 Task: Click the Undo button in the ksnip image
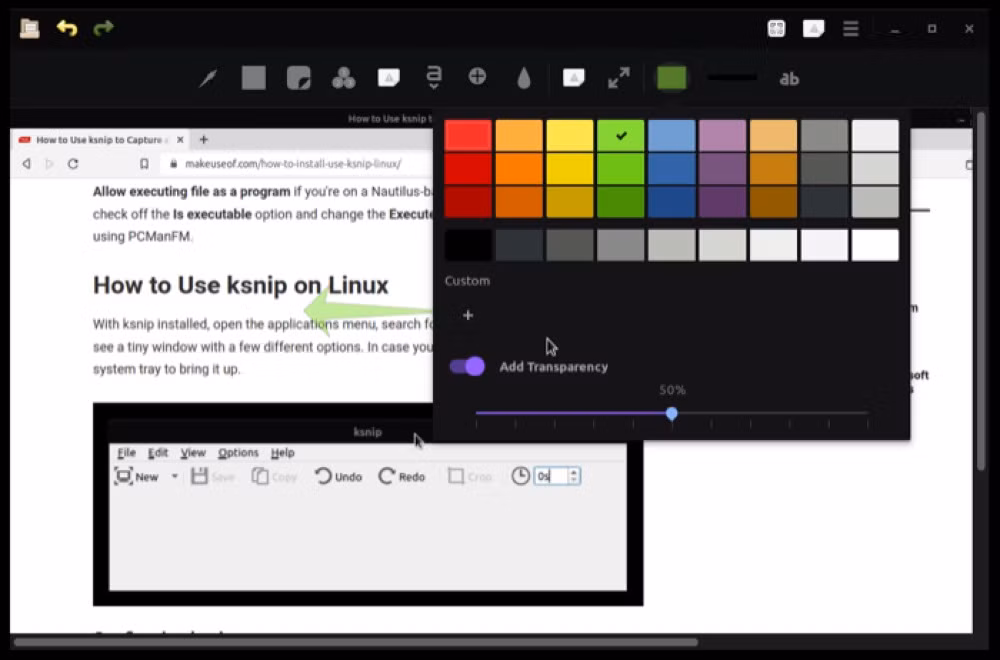tap(338, 476)
